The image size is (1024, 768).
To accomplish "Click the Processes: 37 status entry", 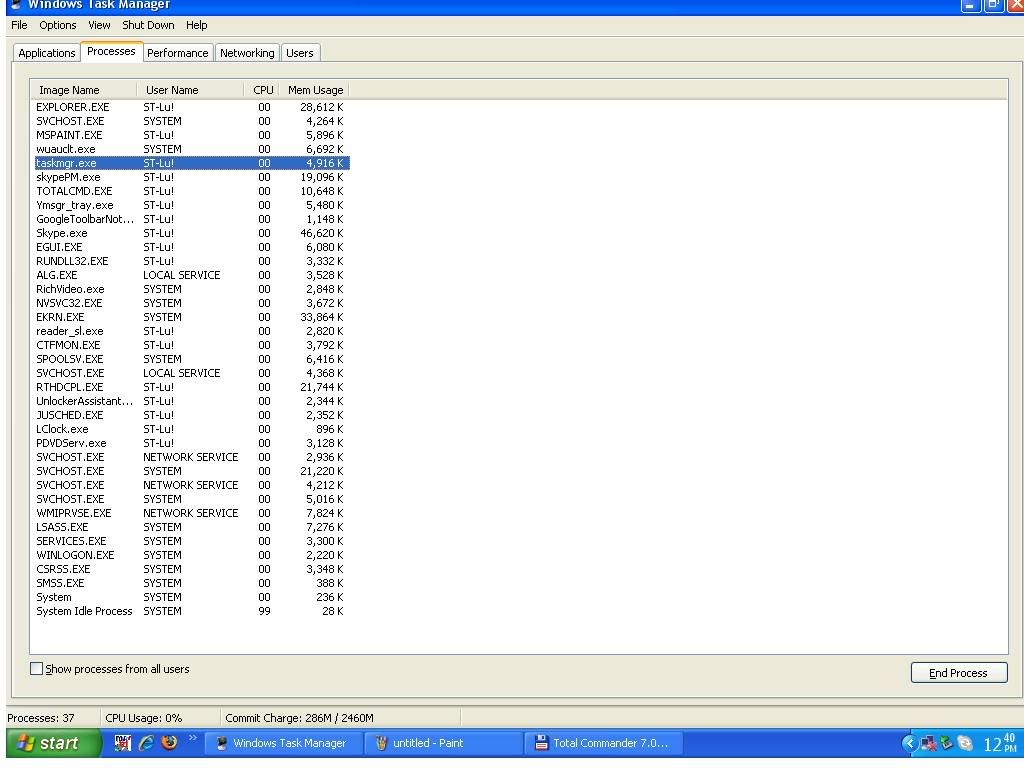I will point(40,718).
